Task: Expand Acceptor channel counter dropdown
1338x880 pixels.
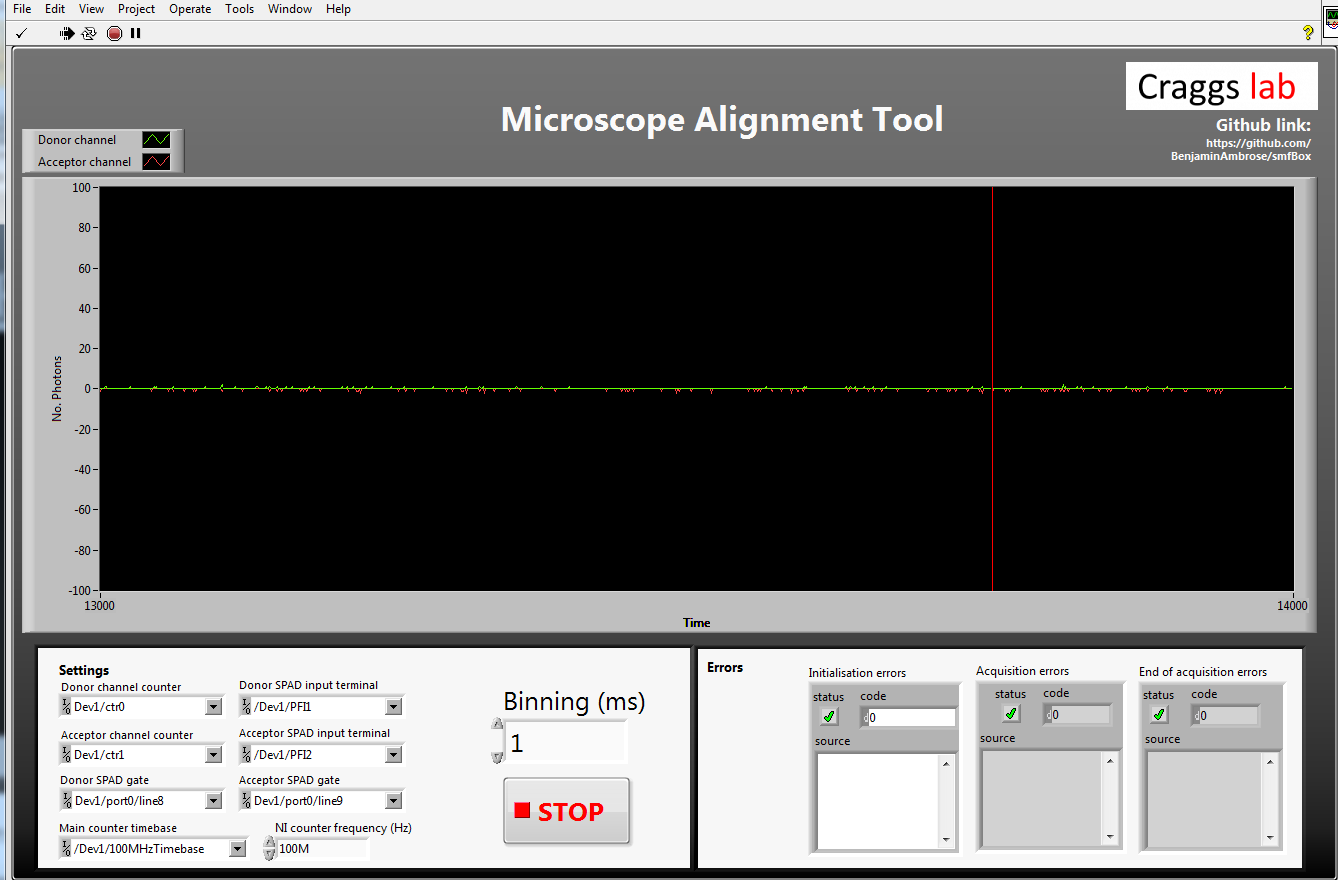Action: pos(213,755)
